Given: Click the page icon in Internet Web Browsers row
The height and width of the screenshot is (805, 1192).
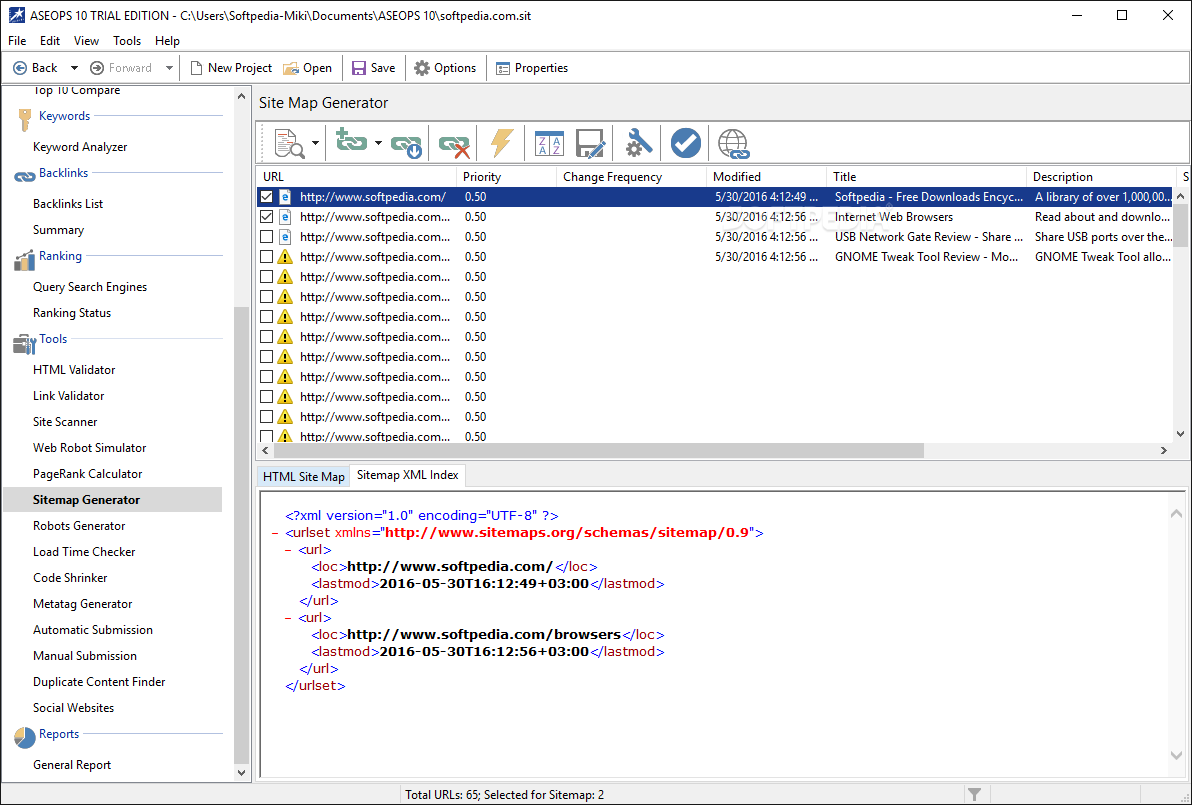Looking at the screenshot, I should click(x=285, y=217).
